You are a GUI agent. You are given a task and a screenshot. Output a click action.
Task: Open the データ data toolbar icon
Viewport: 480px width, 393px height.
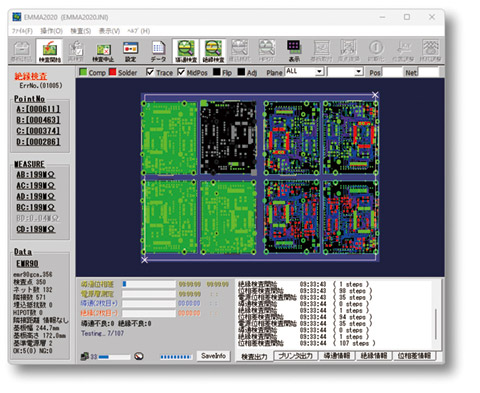pyautogui.click(x=158, y=52)
